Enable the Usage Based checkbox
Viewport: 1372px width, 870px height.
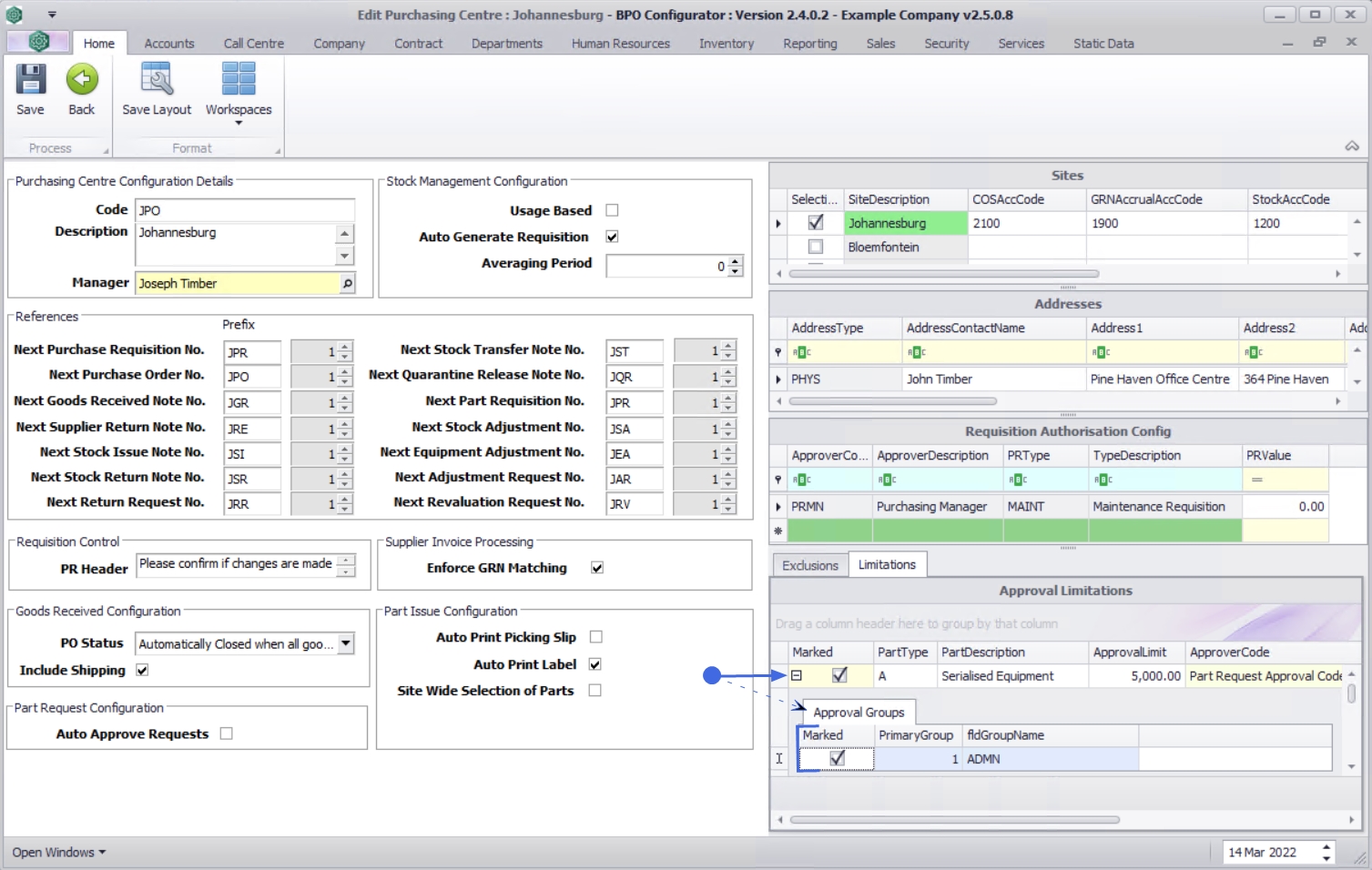pos(612,210)
